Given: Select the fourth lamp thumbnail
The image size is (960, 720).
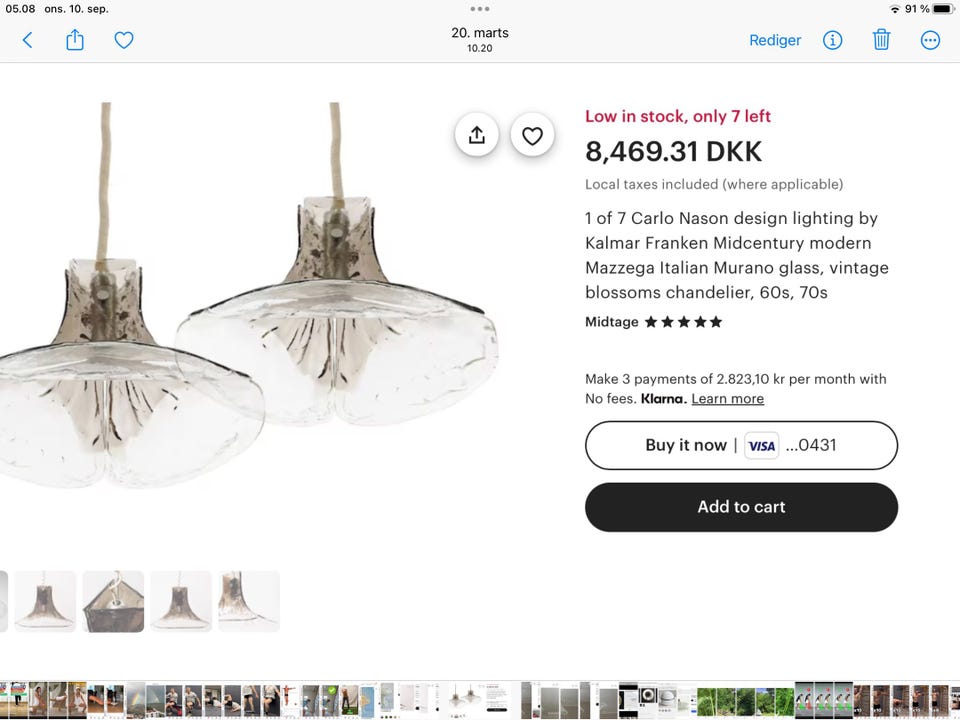Looking at the screenshot, I should point(249,601).
